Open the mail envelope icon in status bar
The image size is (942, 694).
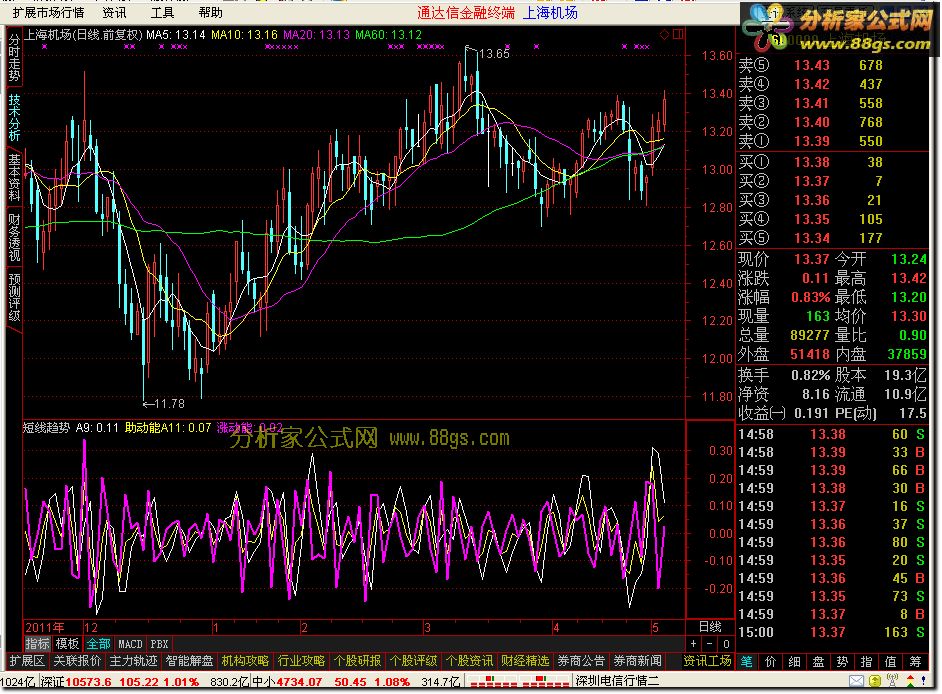tap(857, 681)
